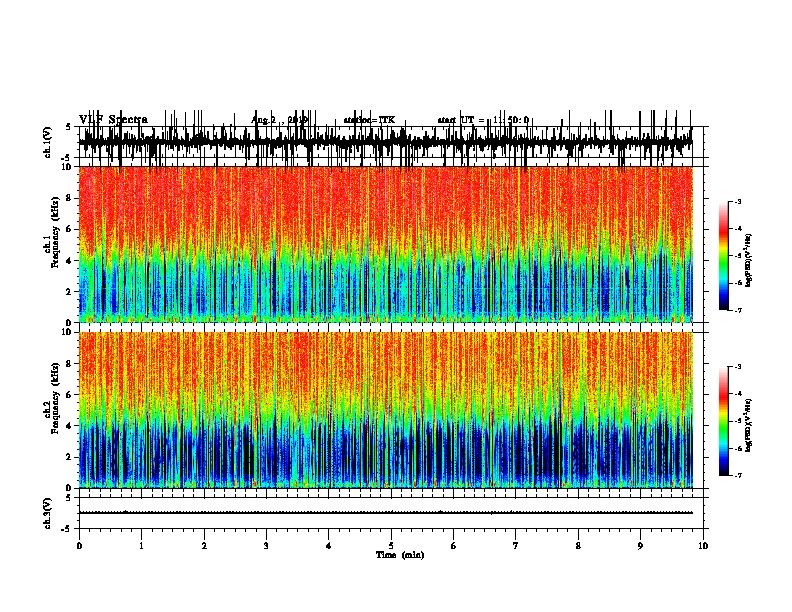Click the '-3' label on the ch.2 color bar

(x=738, y=367)
